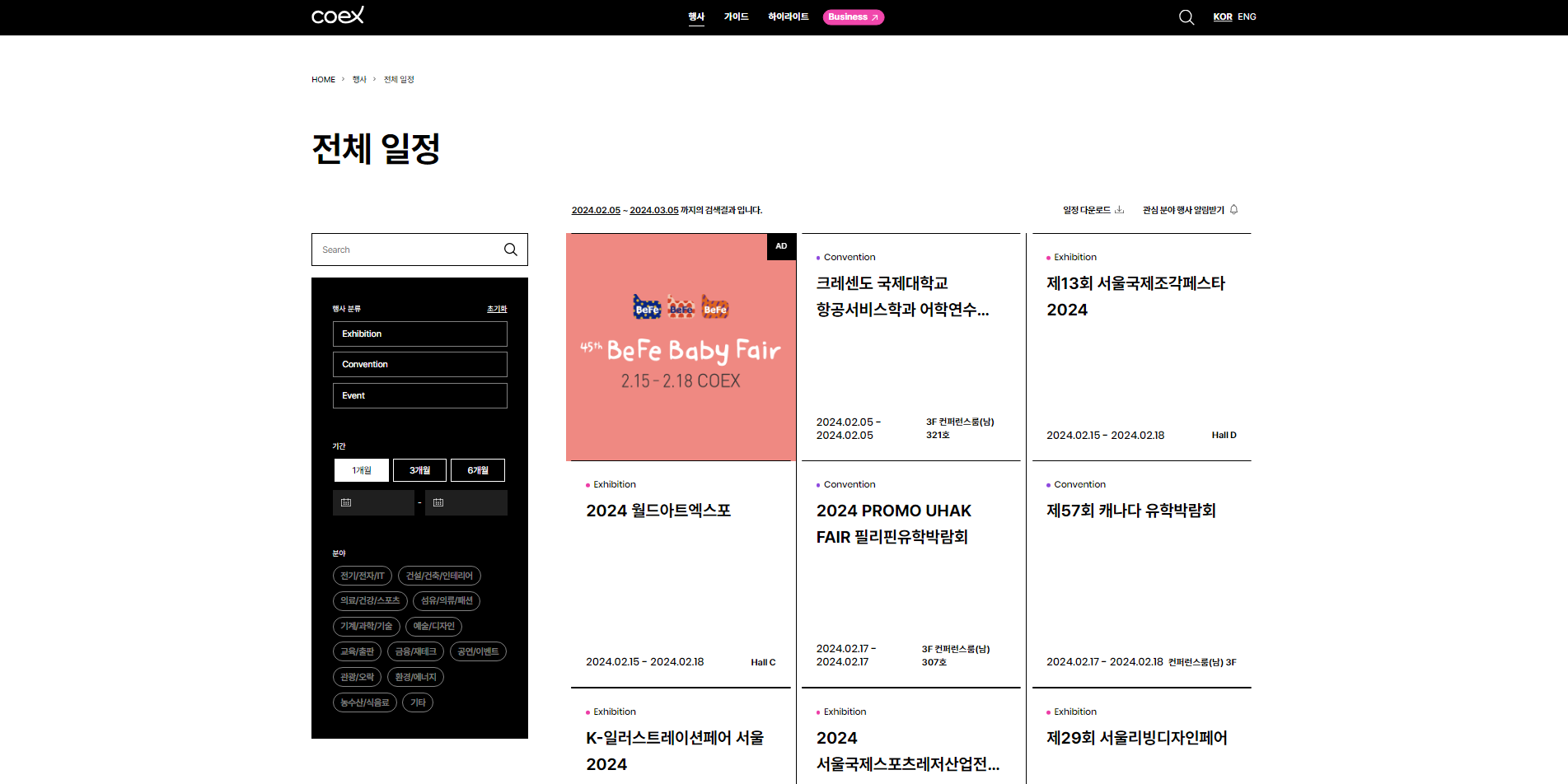The image size is (1568, 784).
Task: Toggle the 환경/에너지 field tag
Action: (415, 677)
